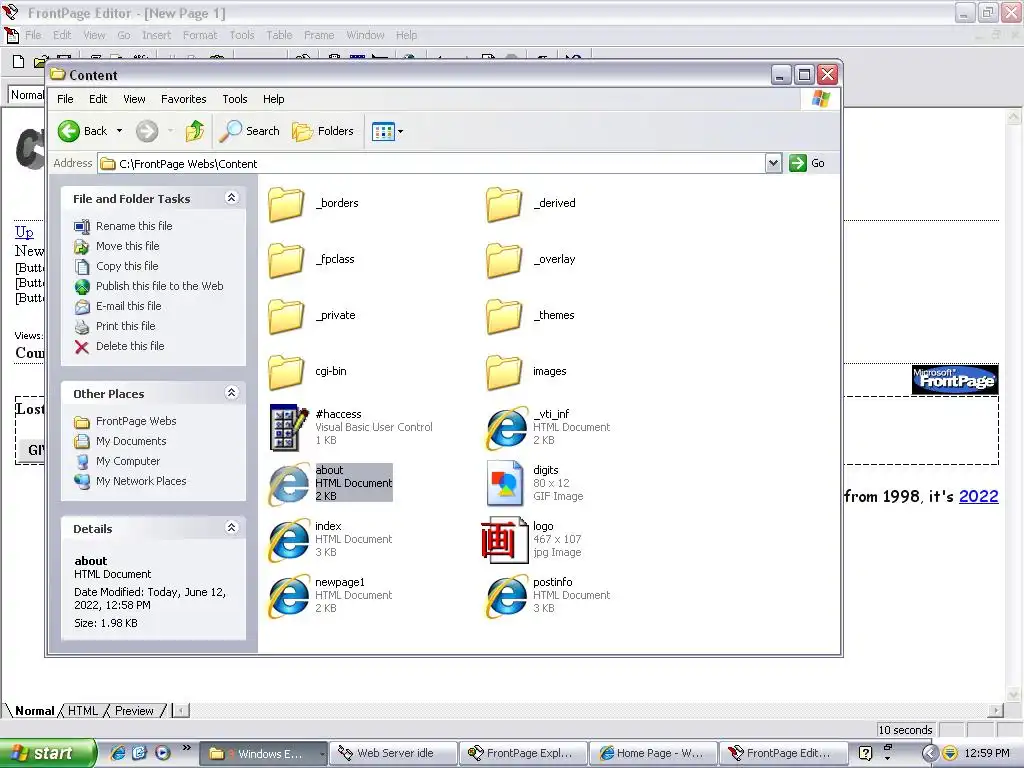This screenshot has width=1024, height=768.
Task: Click Publish this file to the Web
Action: point(159,286)
